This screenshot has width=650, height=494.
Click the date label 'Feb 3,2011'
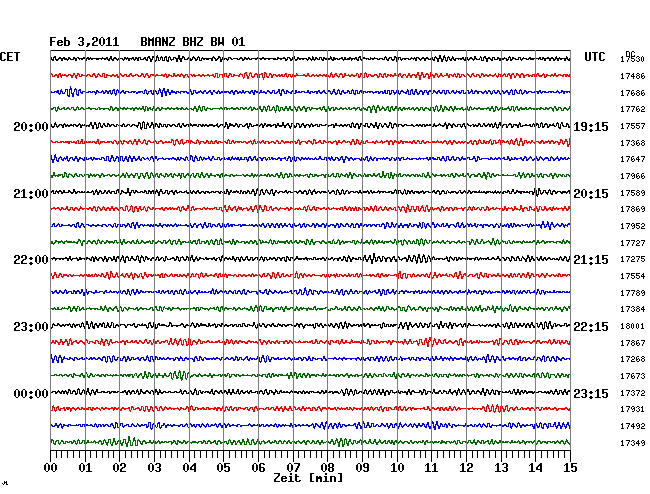tap(84, 42)
